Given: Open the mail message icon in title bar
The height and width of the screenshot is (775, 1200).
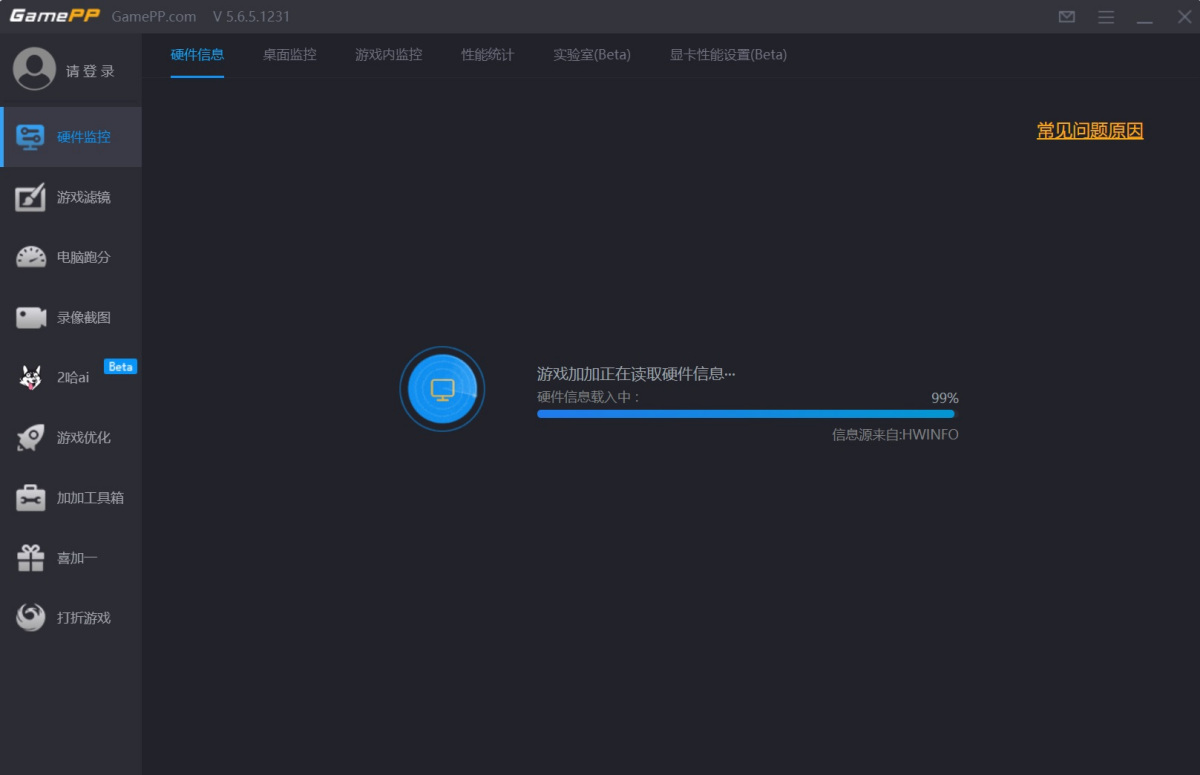Looking at the screenshot, I should tap(1067, 17).
